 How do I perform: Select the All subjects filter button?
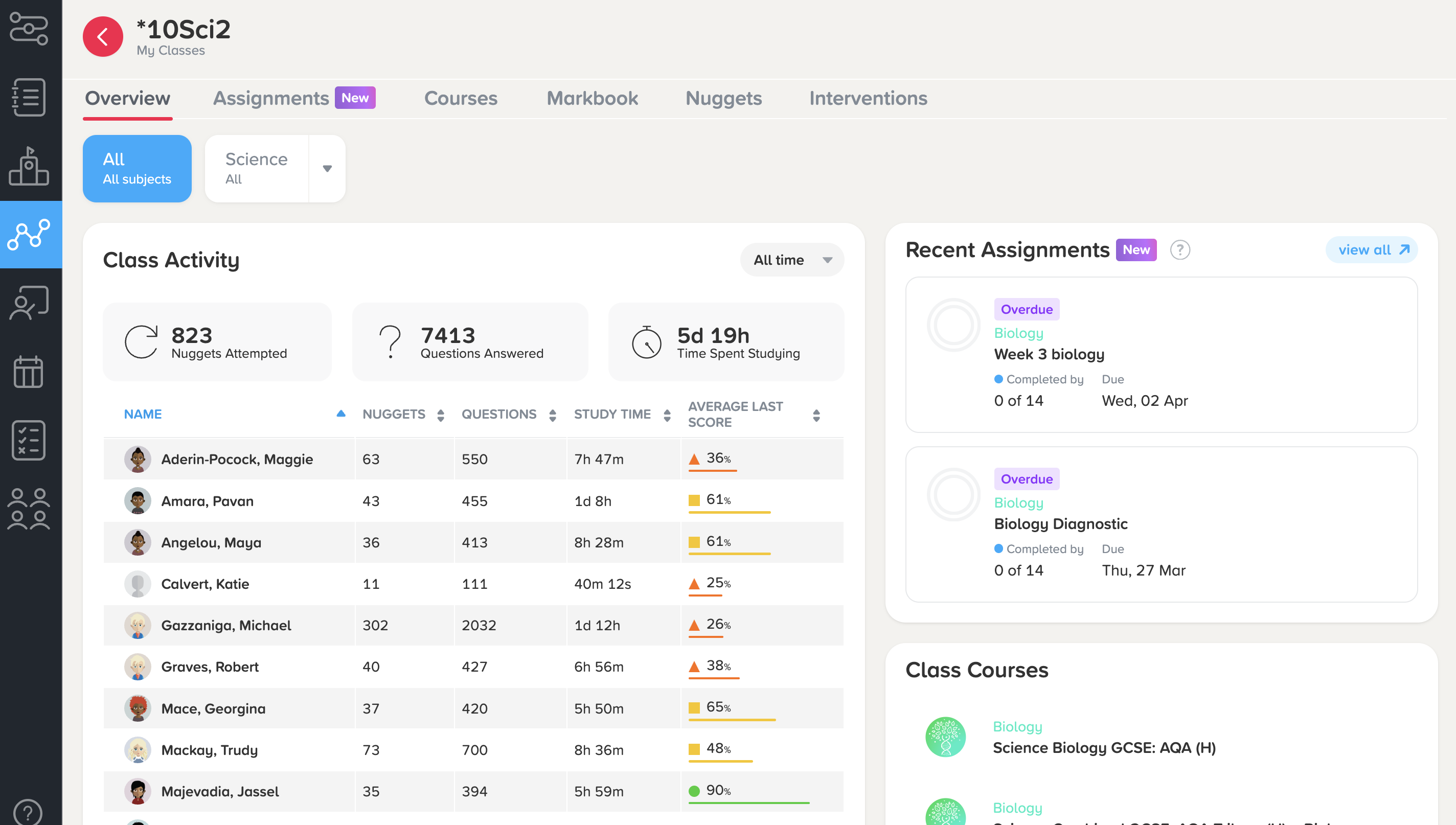[137, 168]
